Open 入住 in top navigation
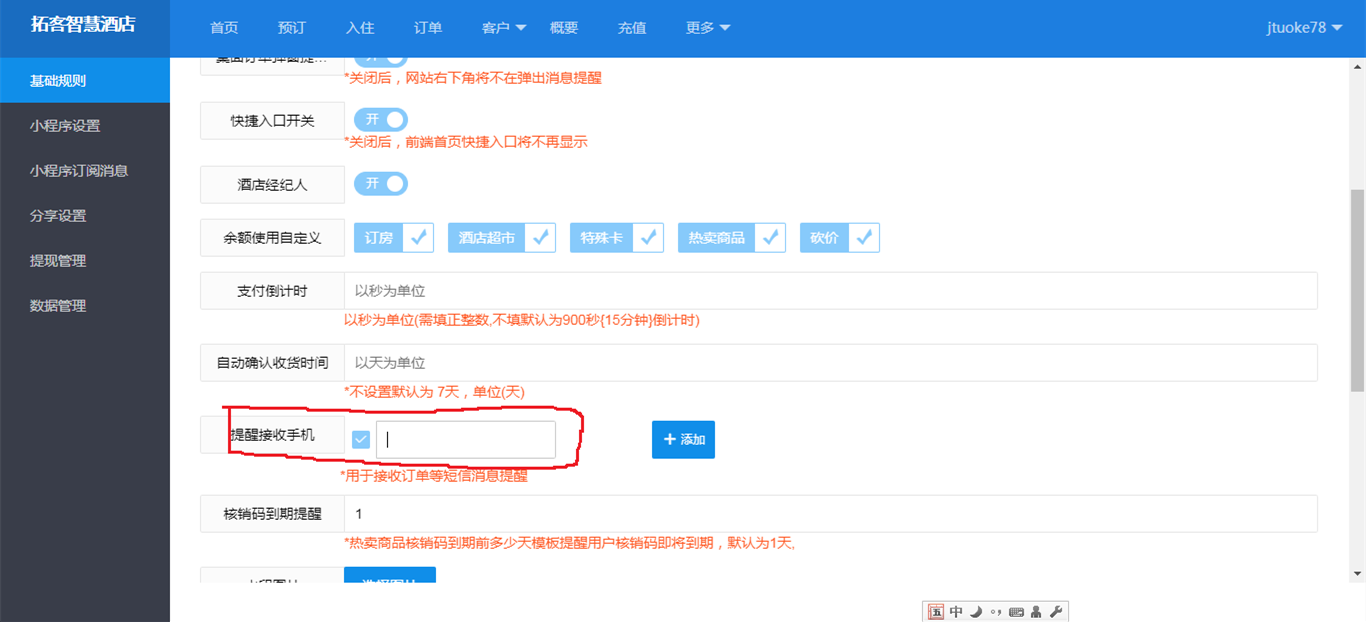This screenshot has width=1366, height=622. [x=360, y=28]
